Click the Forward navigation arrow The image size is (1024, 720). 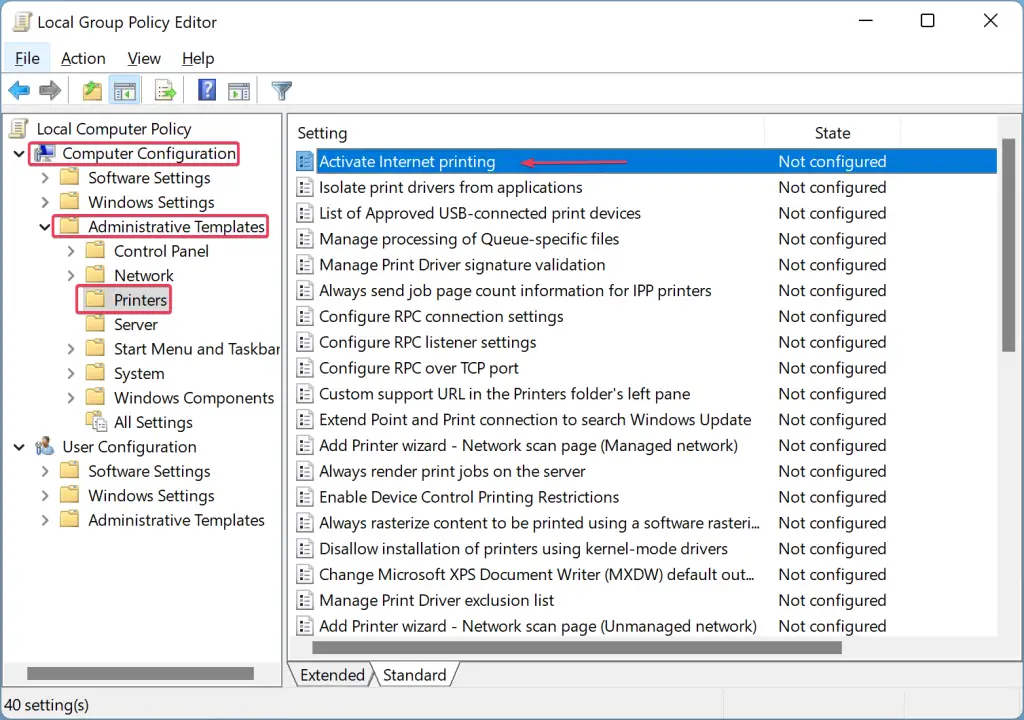pos(48,90)
